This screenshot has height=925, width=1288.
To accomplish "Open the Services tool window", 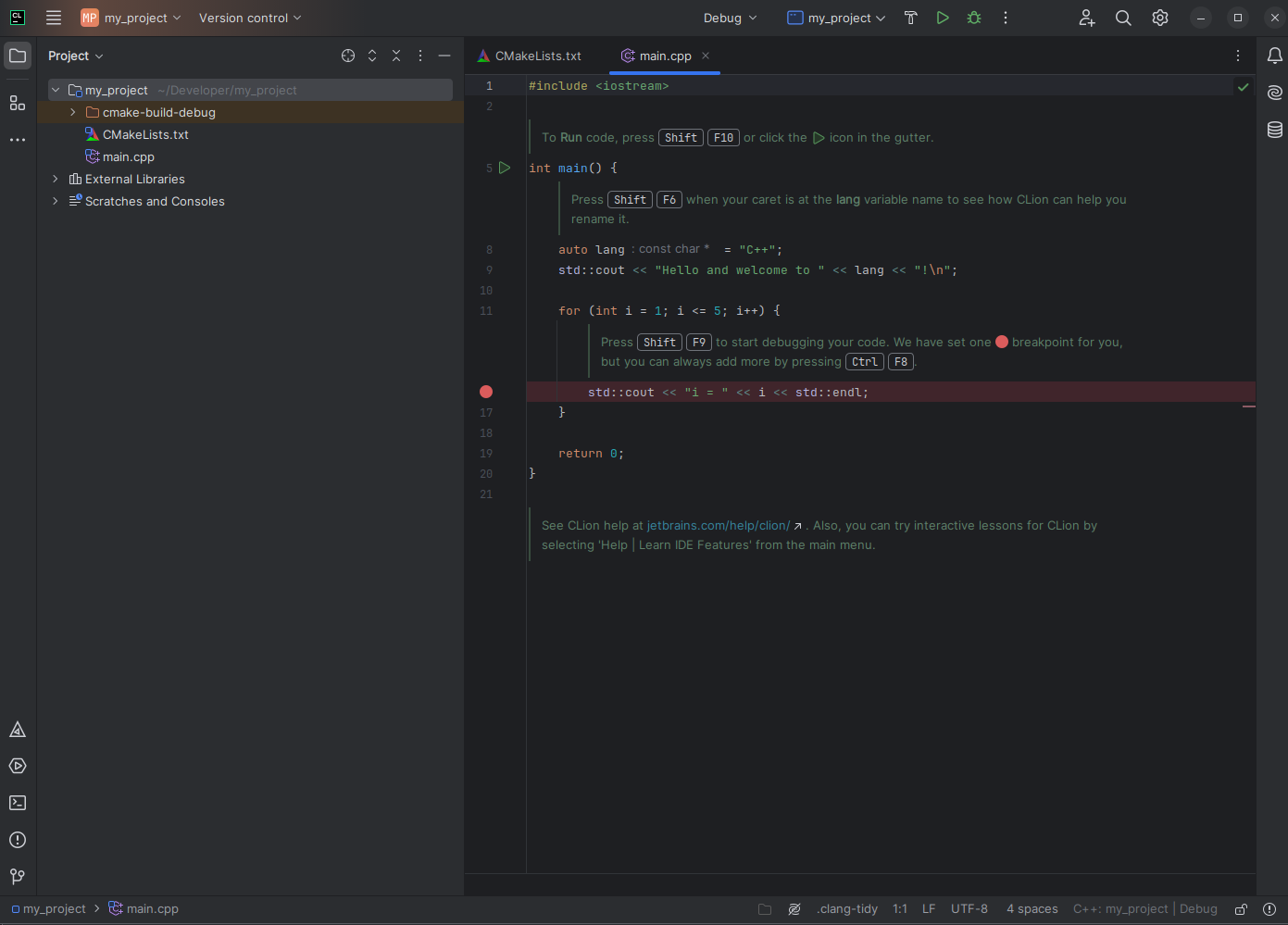I will (18, 766).
